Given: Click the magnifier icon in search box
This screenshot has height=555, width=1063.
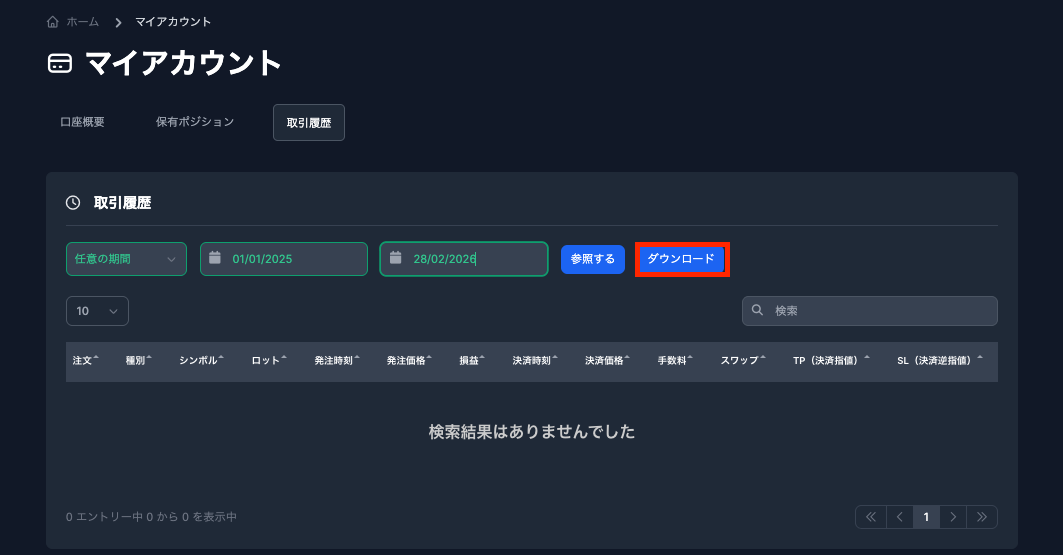Looking at the screenshot, I should point(758,311).
